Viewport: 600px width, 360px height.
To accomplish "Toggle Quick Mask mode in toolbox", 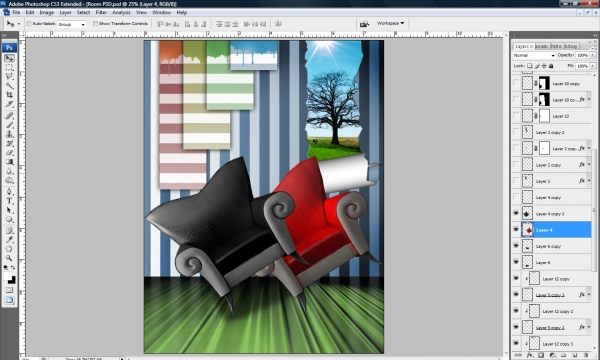I will [9, 290].
